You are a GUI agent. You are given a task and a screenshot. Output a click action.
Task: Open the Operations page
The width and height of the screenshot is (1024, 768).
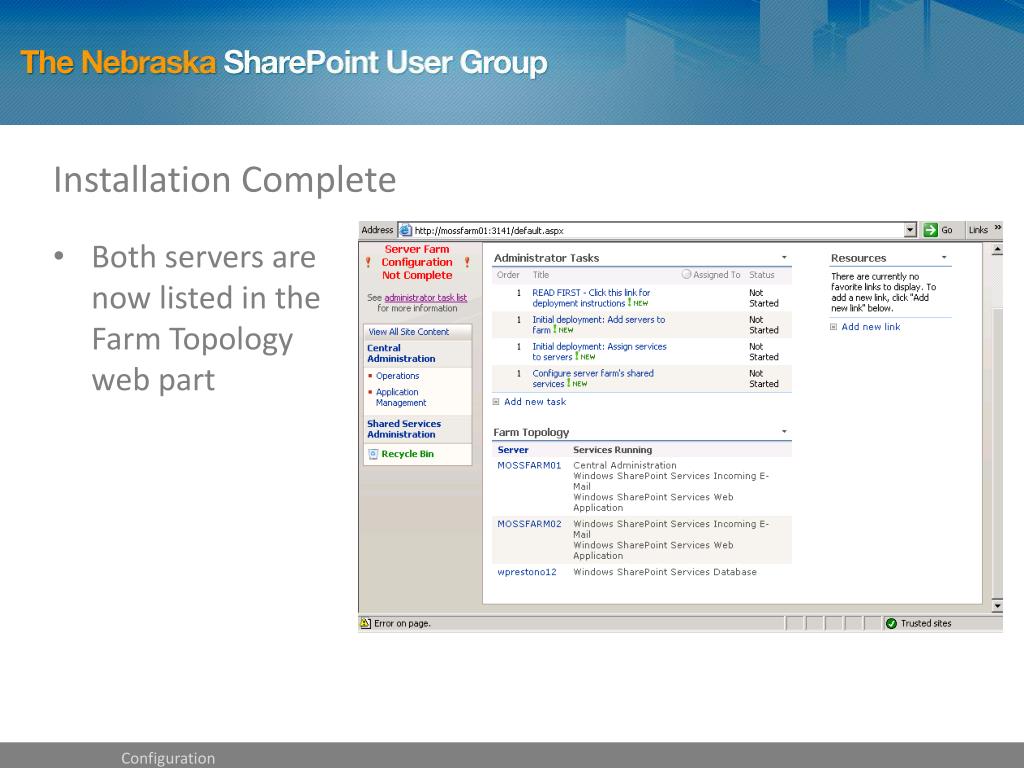[398, 376]
